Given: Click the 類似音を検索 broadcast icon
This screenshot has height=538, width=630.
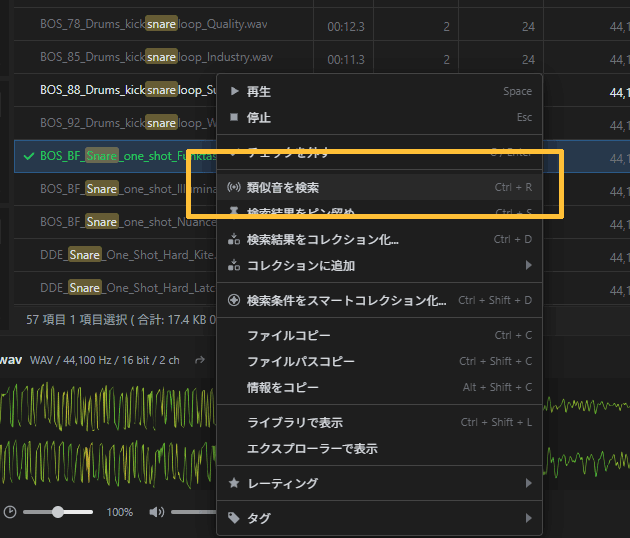Looking at the screenshot, I should pos(234,187).
